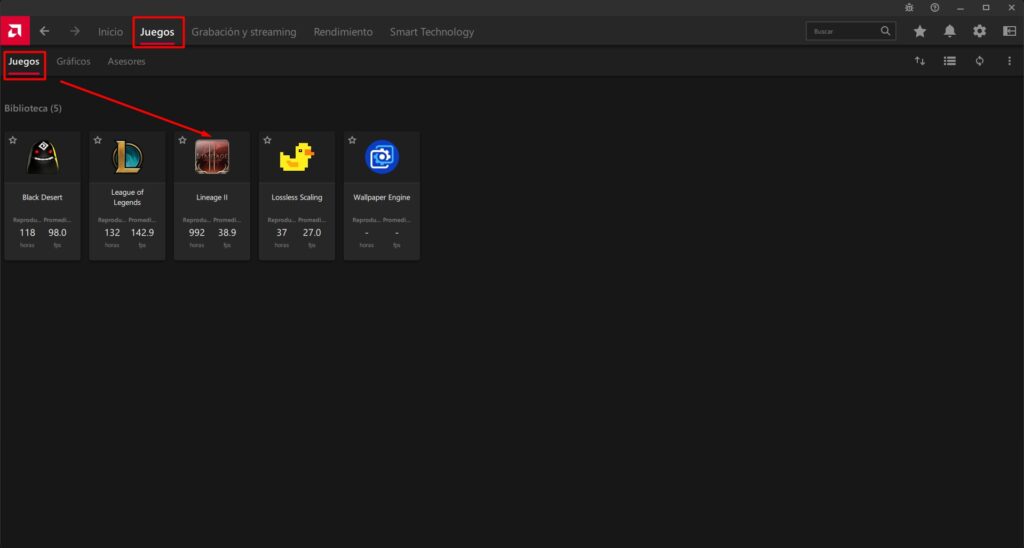Viewport: 1024px width, 548px height.
Task: Open the Lineage II game icon
Action: click(212, 157)
